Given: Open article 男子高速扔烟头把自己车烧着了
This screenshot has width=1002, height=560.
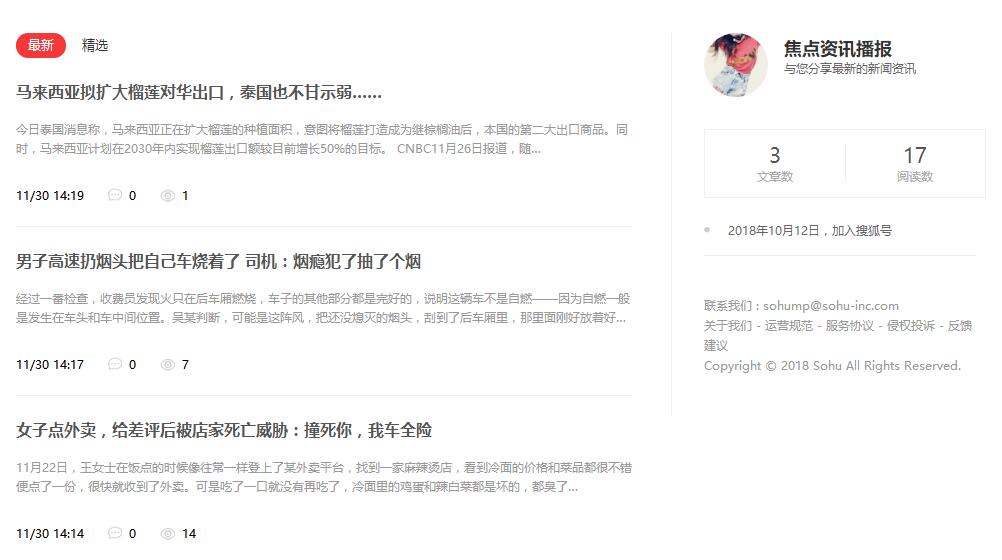Looking at the screenshot, I should click(219, 261).
